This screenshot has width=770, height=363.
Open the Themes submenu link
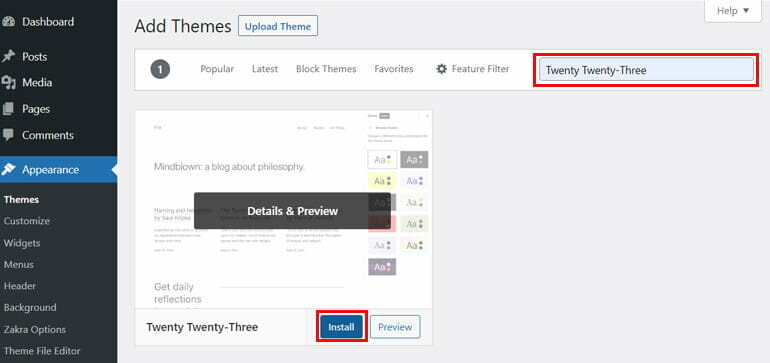[21, 200]
